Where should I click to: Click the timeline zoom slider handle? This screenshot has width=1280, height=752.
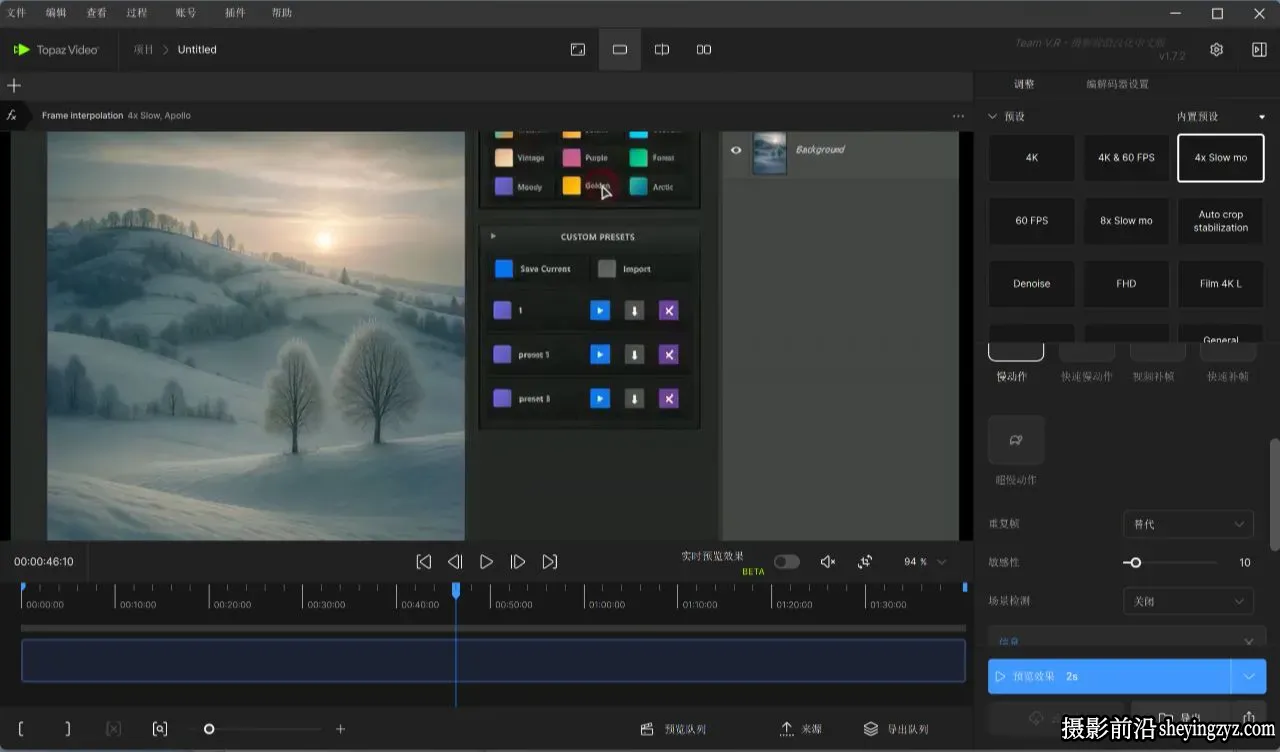coord(209,729)
